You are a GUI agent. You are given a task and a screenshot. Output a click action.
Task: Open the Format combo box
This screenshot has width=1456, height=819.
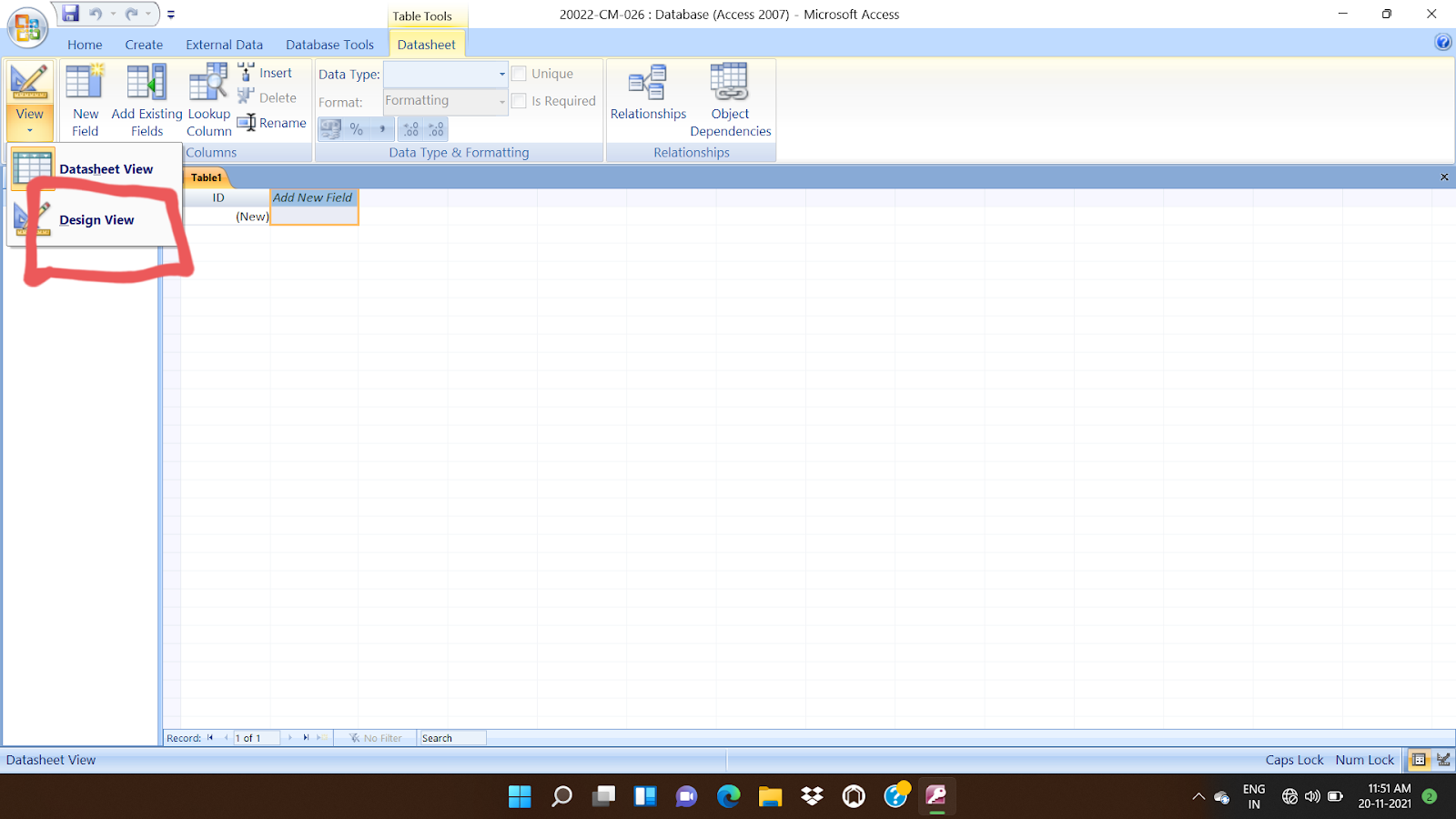point(445,101)
